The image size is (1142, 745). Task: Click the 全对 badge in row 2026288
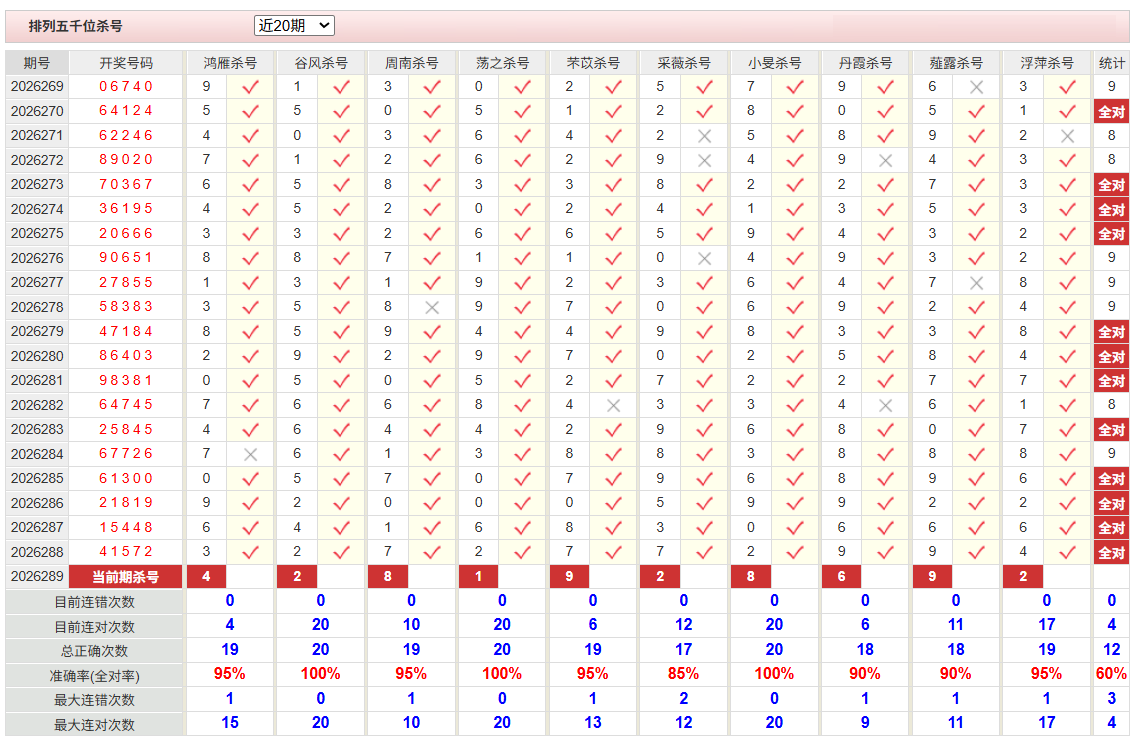[1111, 553]
